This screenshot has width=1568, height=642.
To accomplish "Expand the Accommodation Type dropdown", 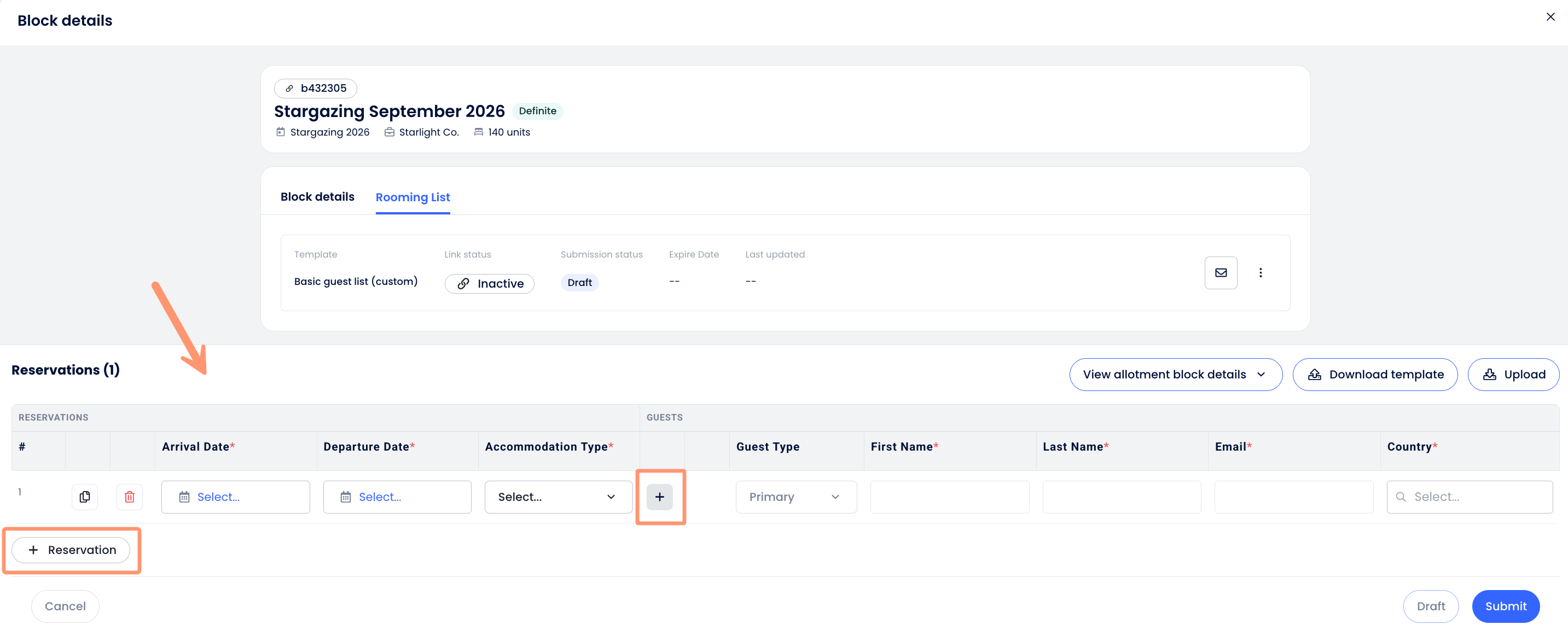I will (557, 497).
